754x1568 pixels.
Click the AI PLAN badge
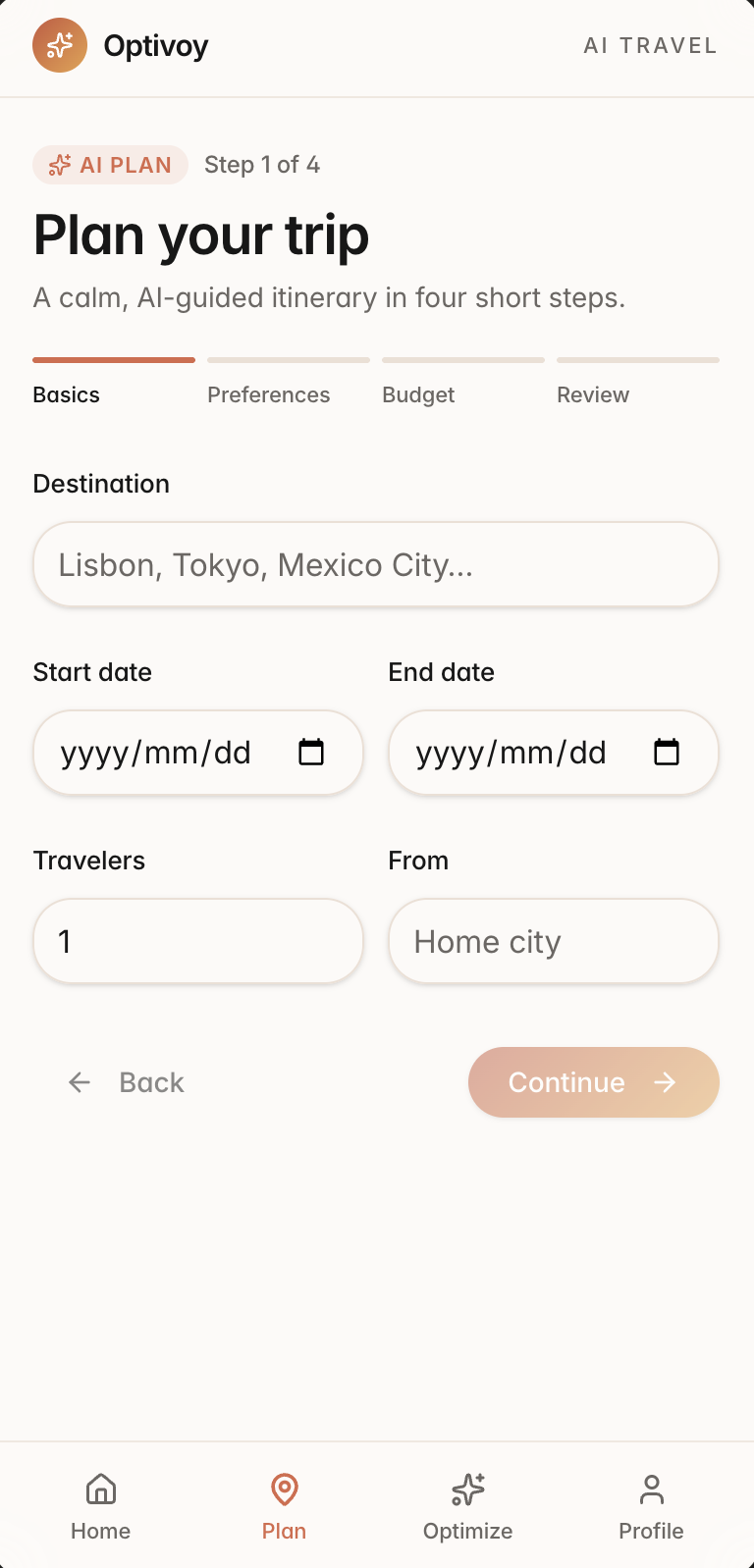tap(110, 165)
